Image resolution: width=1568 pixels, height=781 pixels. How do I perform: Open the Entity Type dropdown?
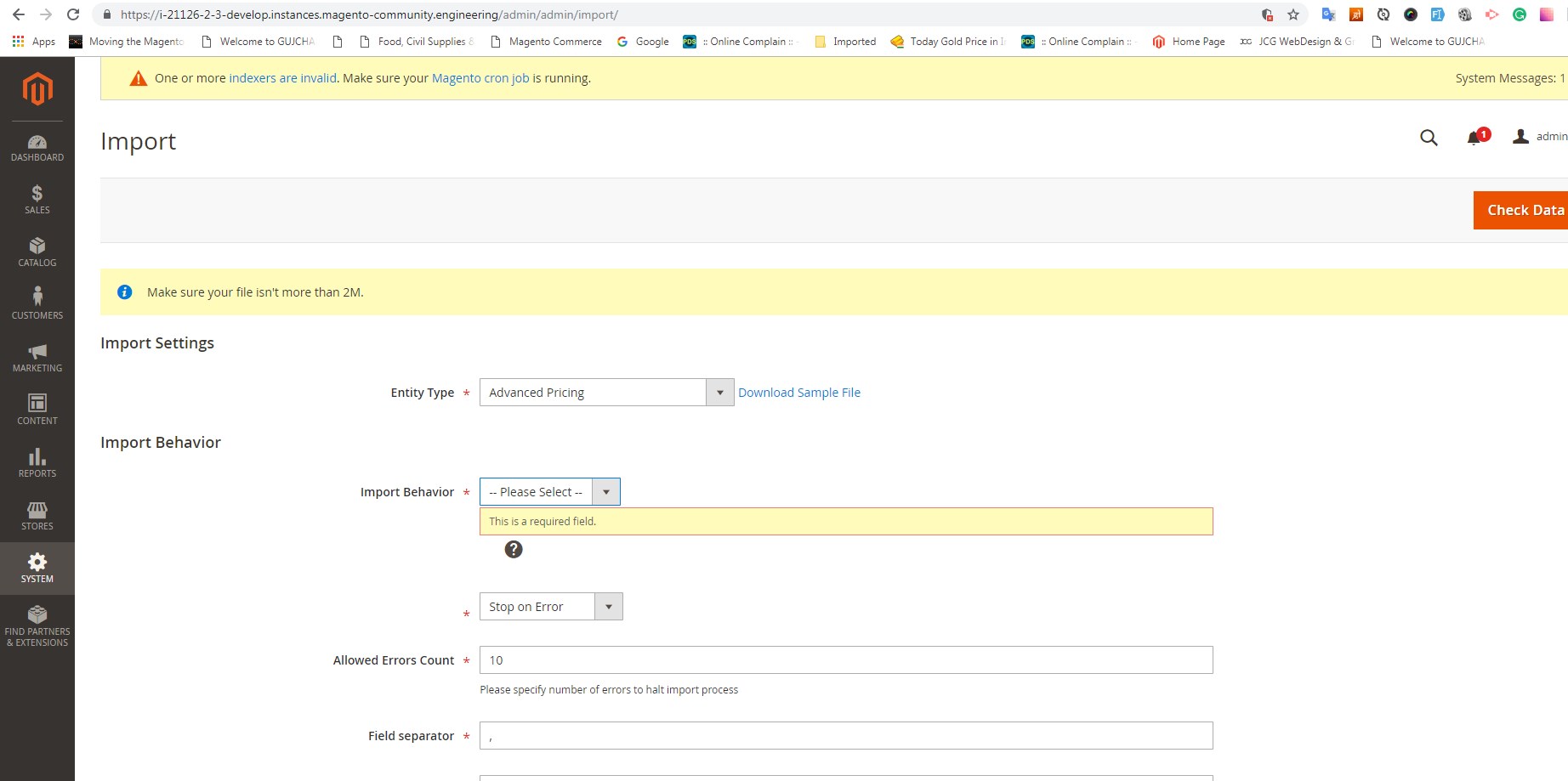(x=719, y=392)
